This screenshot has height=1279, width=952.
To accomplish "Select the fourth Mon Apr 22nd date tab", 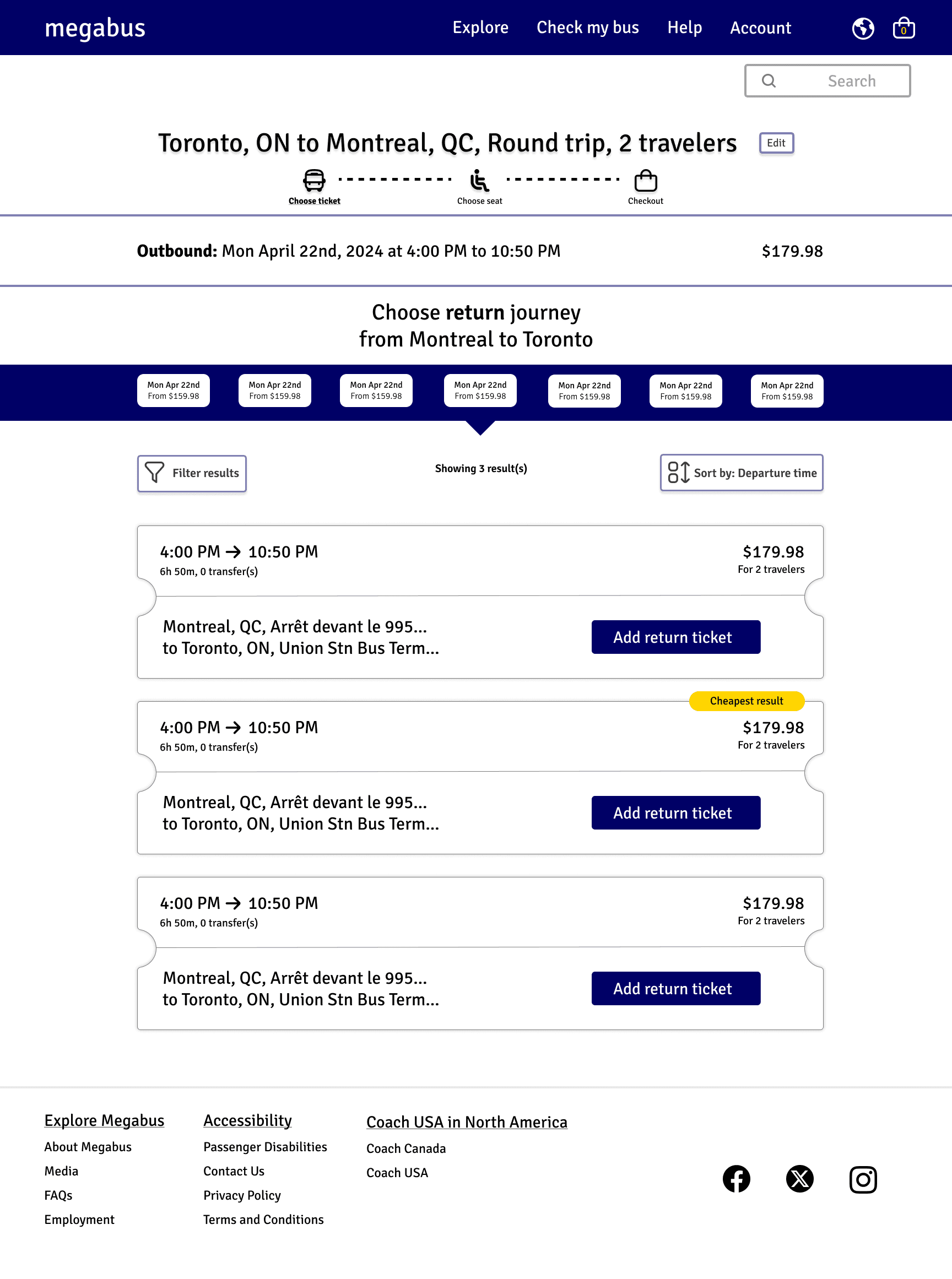I will [480, 391].
